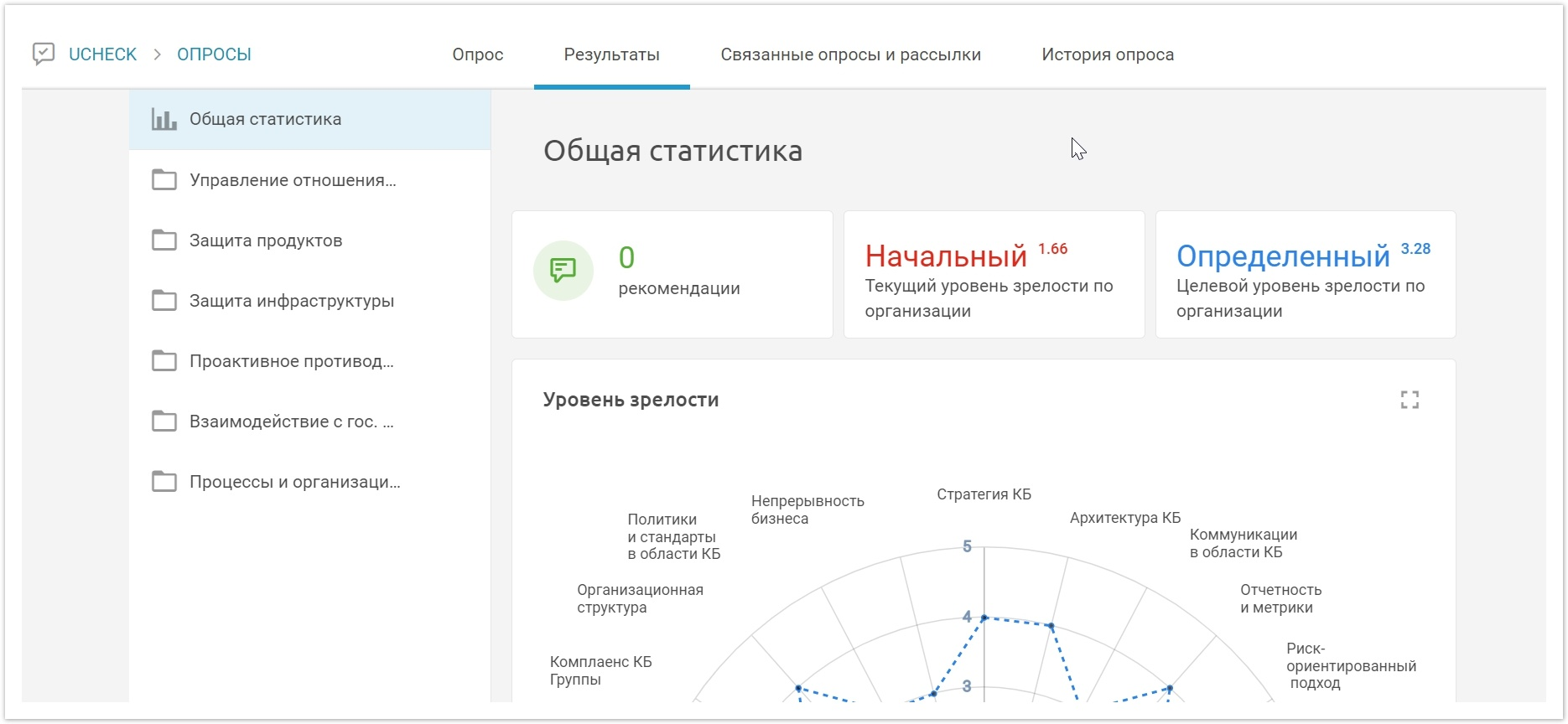Click the Начальный current maturity level card
Image resolution: width=1568 pixels, height=724 pixels.
tap(994, 275)
